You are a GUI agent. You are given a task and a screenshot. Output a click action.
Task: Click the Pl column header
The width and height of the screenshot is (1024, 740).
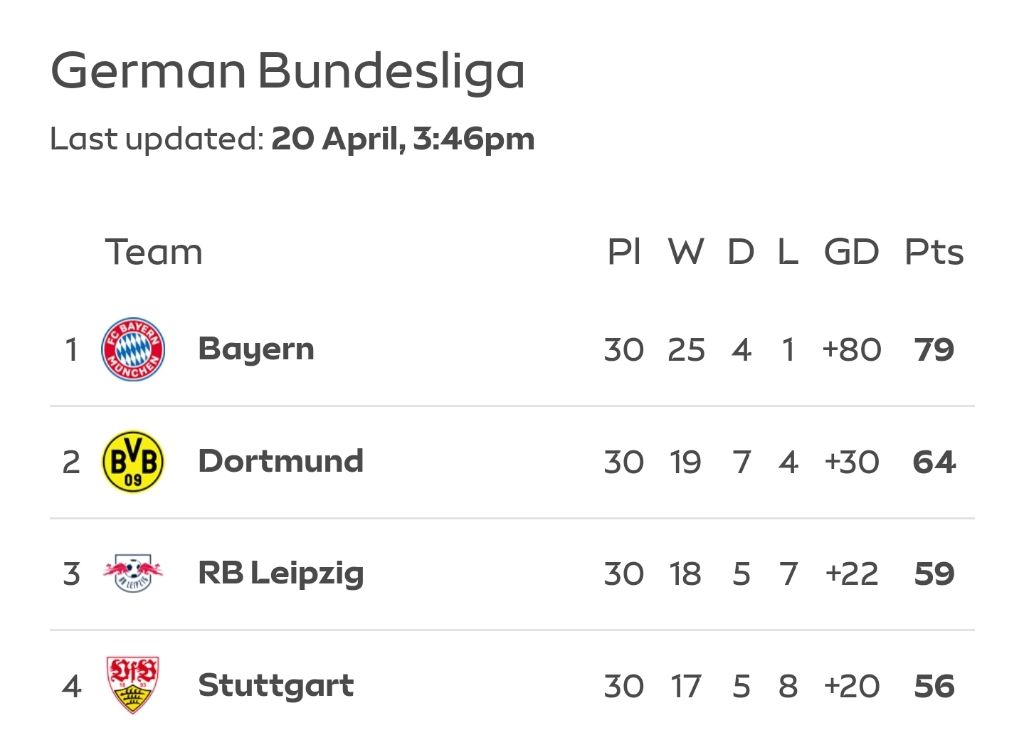624,252
